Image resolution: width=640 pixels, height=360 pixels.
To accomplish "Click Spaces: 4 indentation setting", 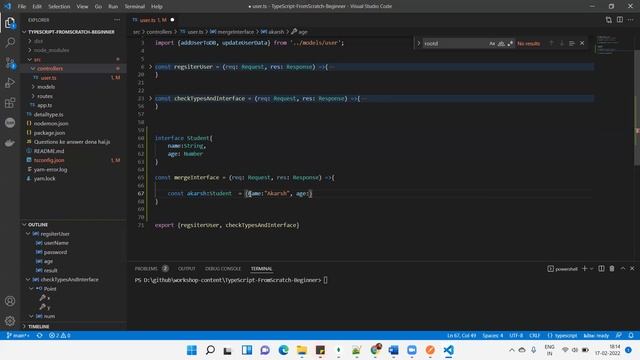I will 493,335.
